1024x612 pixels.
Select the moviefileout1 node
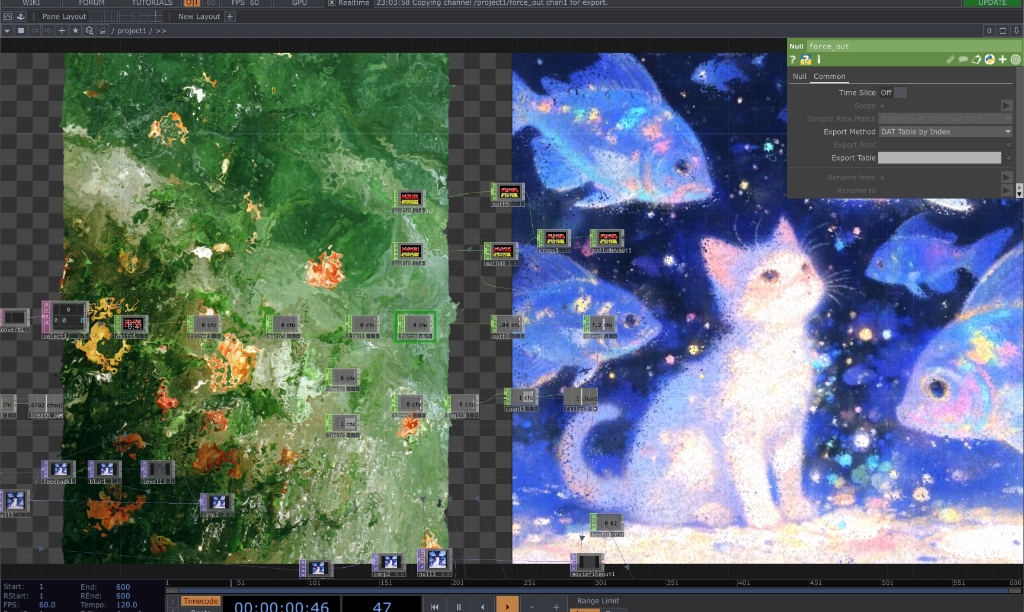[x=587, y=564]
